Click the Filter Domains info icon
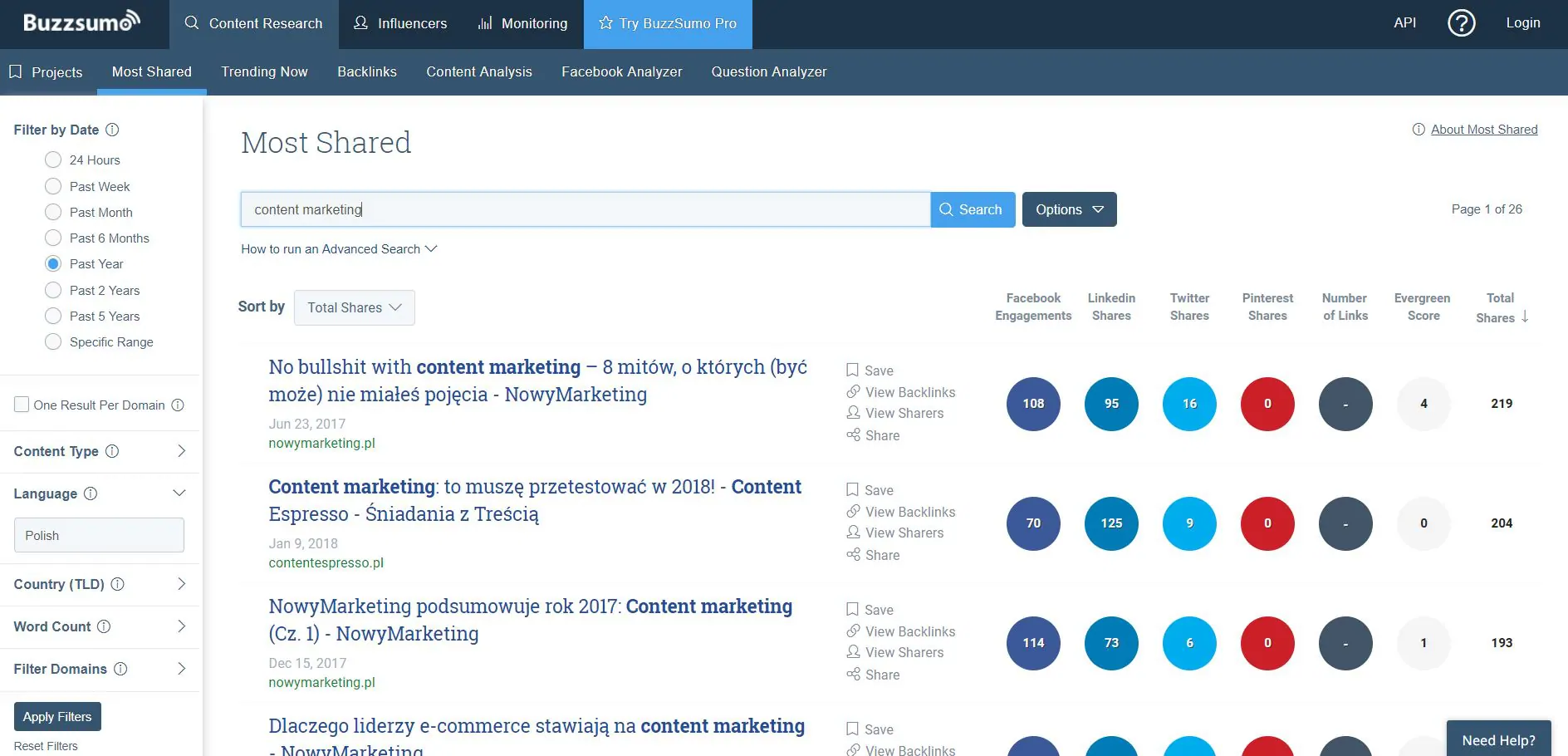The width and height of the screenshot is (1568, 756). 120,669
